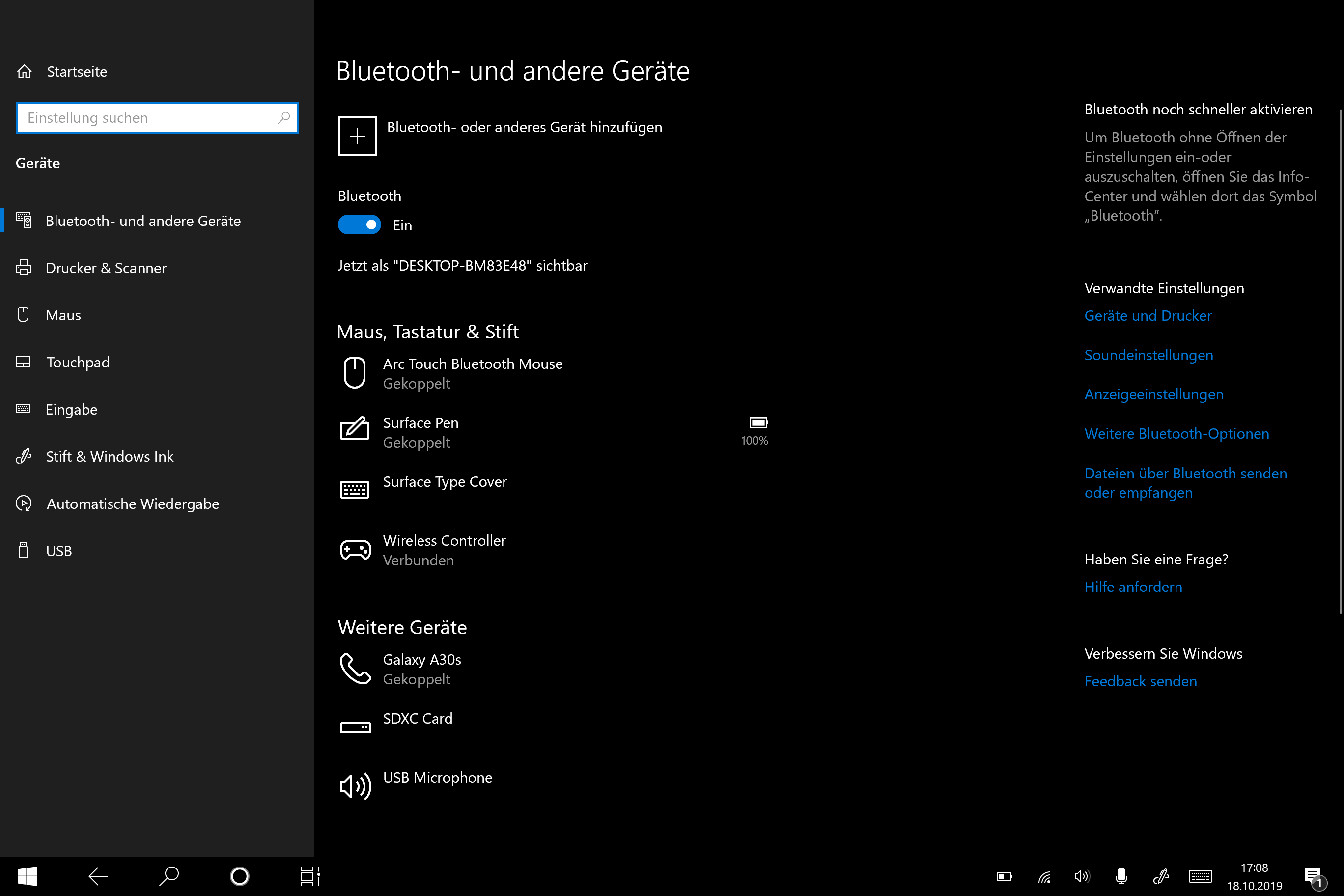Focus the Einstellung suchen search field

click(157, 118)
